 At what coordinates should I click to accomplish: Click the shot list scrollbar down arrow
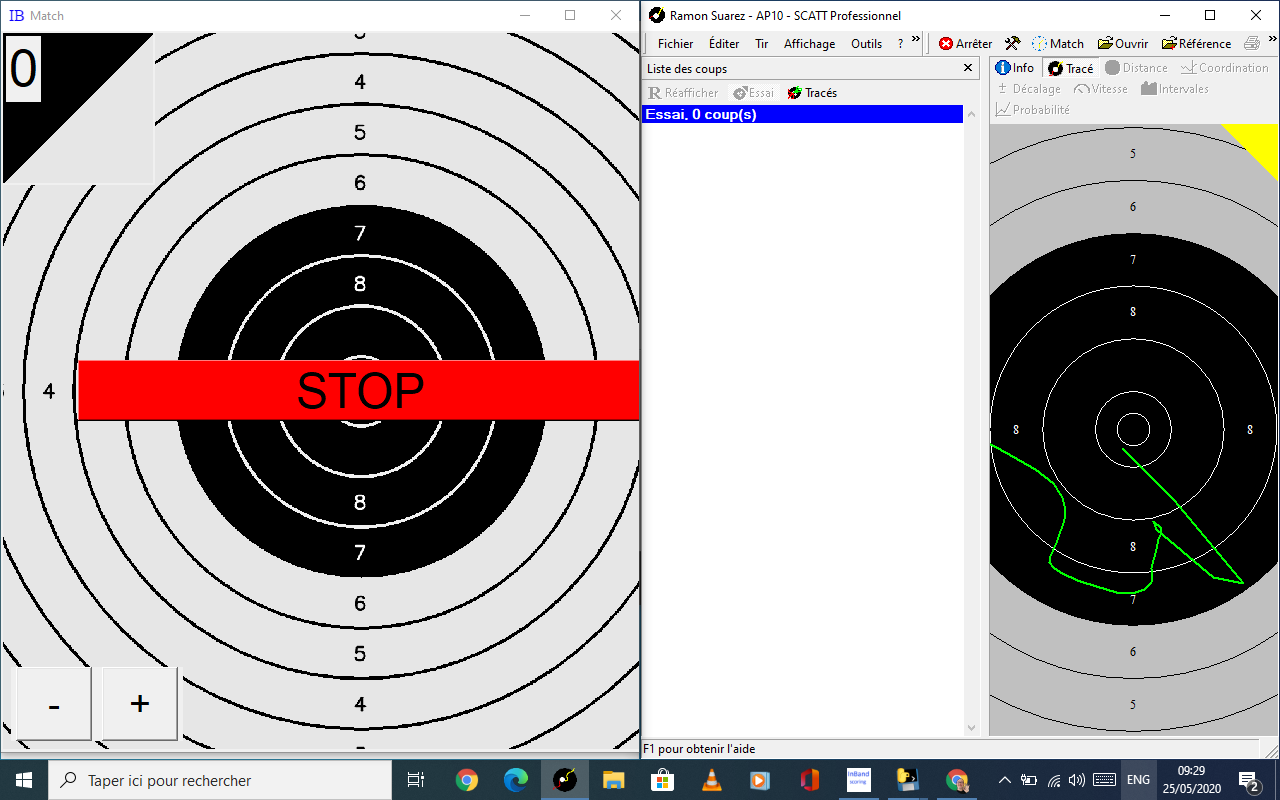pos(971,728)
